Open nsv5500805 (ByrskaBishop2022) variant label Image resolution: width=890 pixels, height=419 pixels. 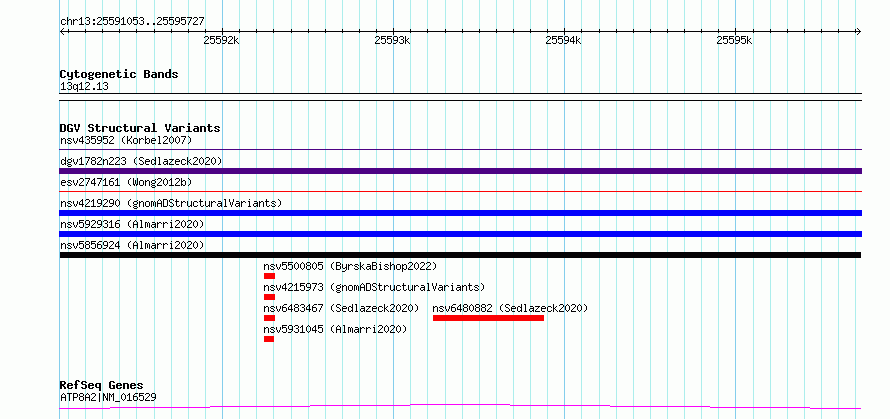(x=350, y=266)
